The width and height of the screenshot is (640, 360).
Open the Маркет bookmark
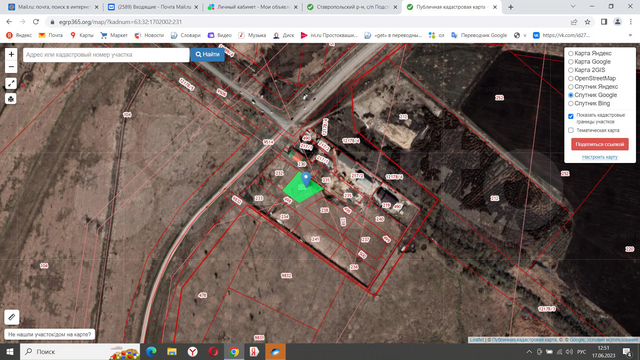(114, 36)
